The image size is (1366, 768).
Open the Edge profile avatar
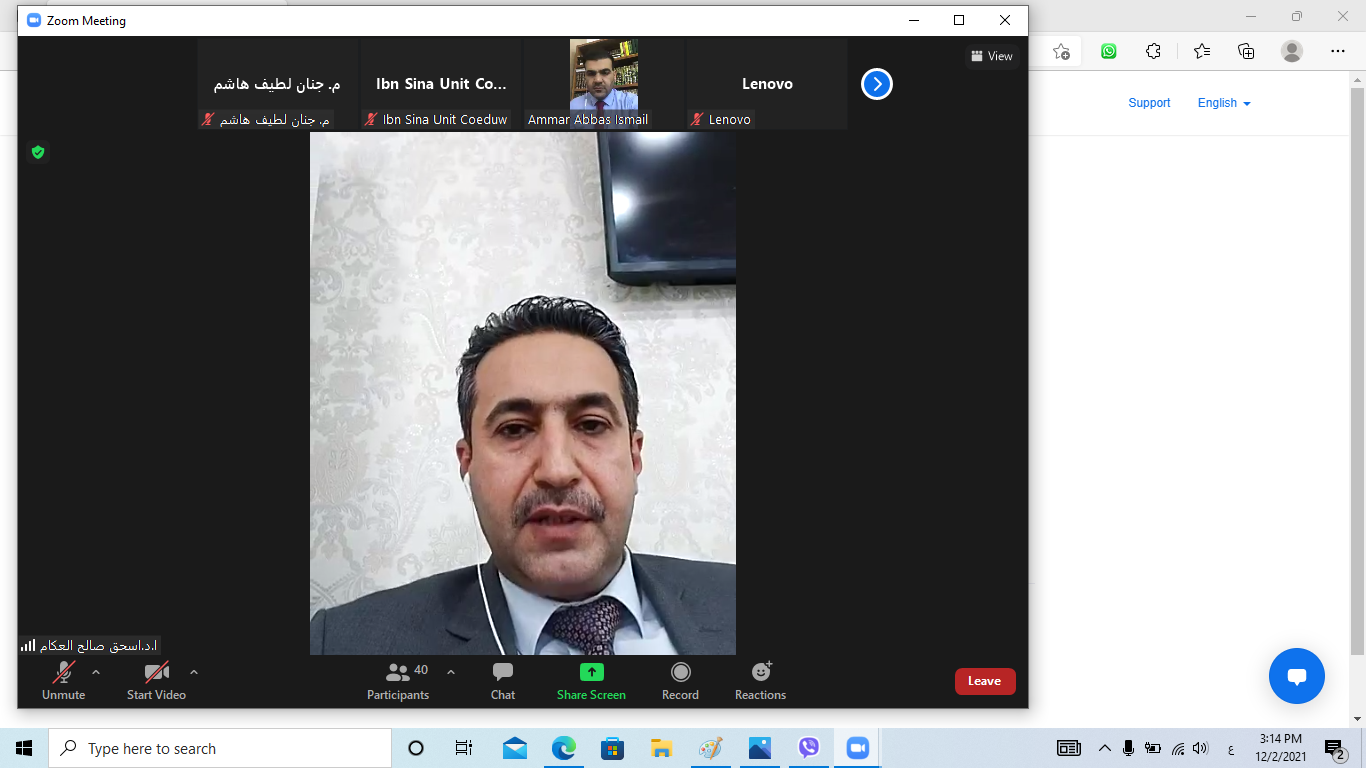pyautogui.click(x=1292, y=51)
